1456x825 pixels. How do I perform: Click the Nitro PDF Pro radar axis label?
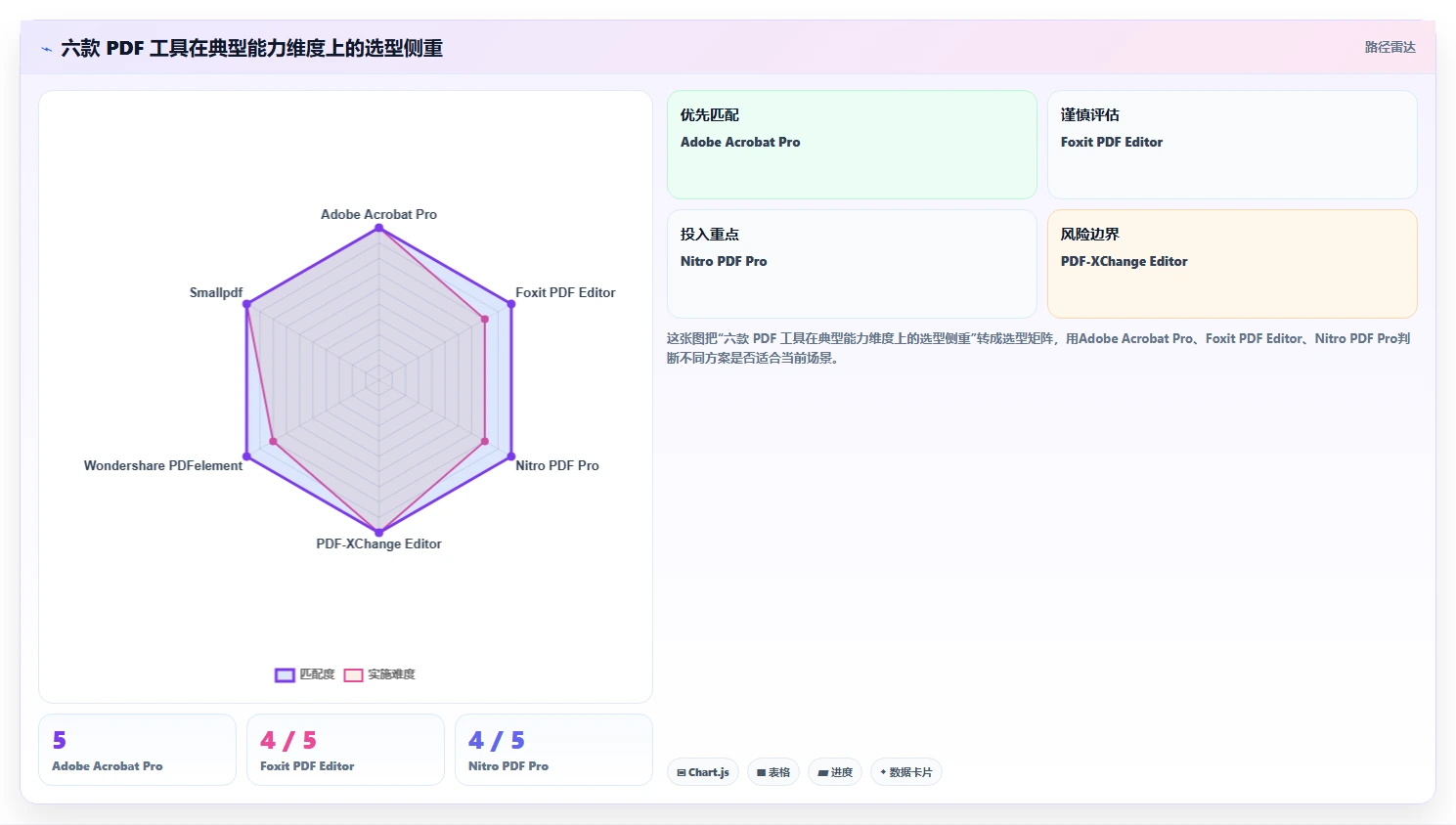coord(557,465)
